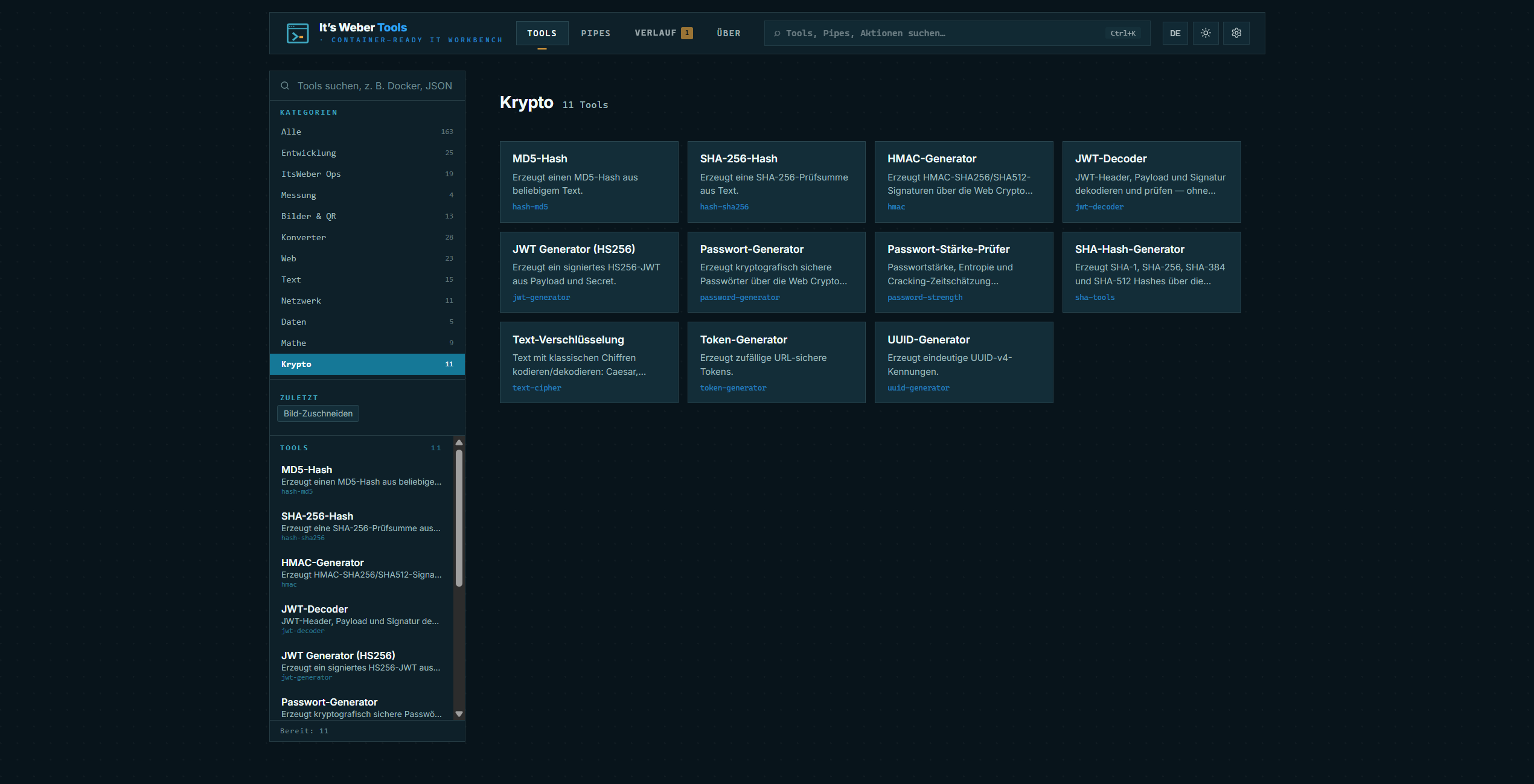Click the 'Bereit: 11' status text
The height and width of the screenshot is (784, 1534).
(304, 731)
